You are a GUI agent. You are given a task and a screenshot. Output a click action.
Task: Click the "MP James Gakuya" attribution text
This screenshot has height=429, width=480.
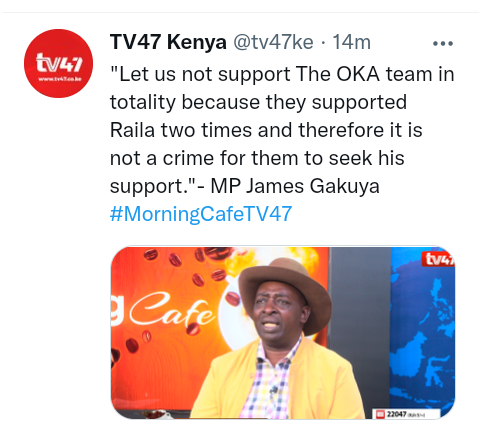click(295, 186)
